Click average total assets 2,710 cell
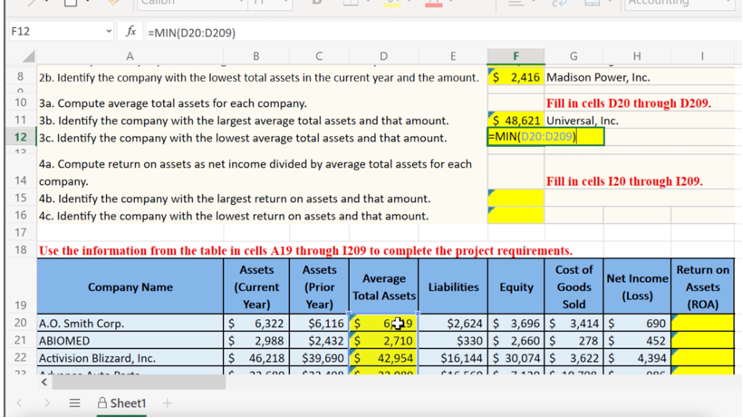This screenshot has width=743, height=418. (383, 341)
